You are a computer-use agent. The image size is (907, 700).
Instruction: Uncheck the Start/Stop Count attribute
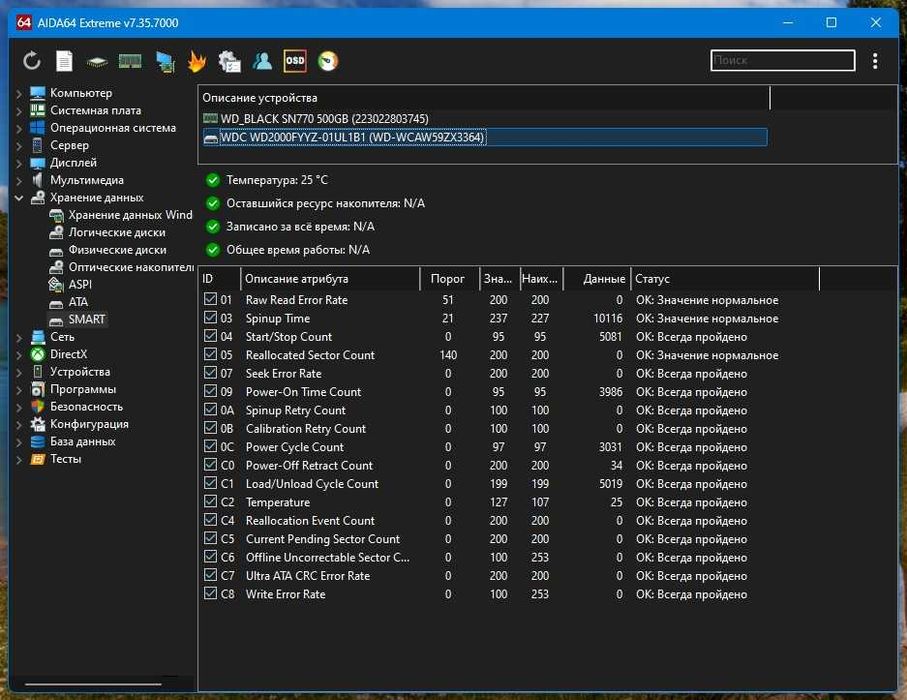click(211, 336)
